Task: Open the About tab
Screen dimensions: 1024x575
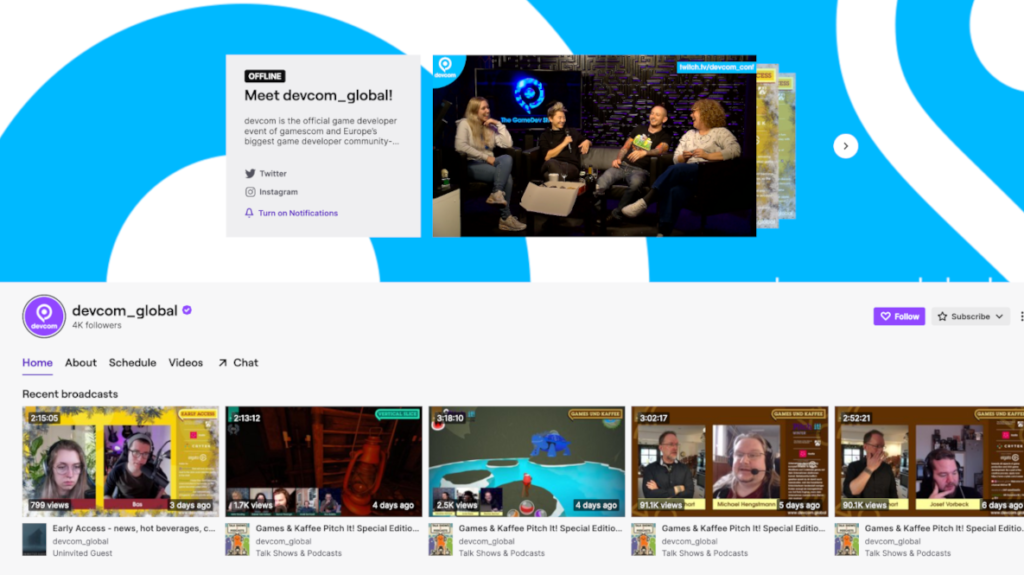Action: (80, 363)
